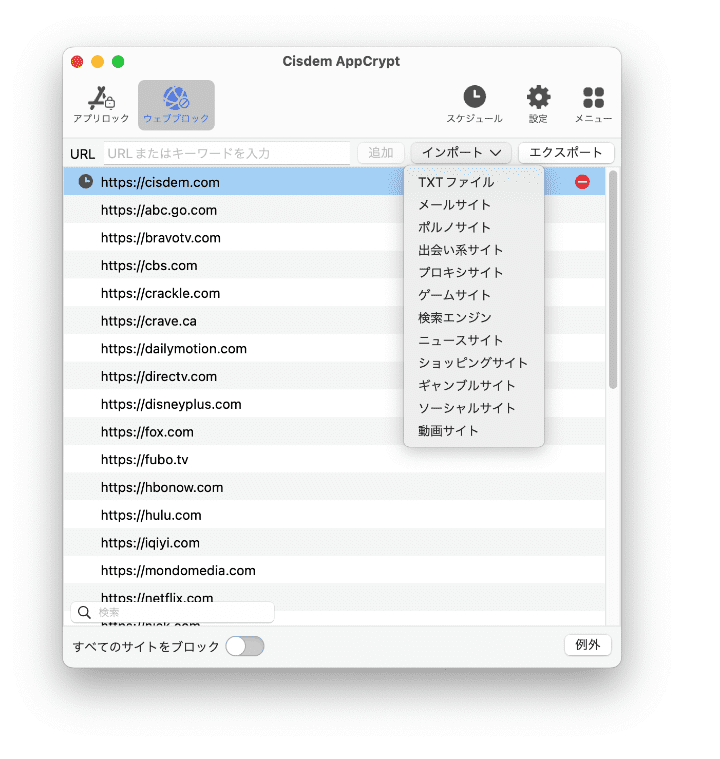720x759 pixels.
Task: Select the https://hbonow.com row
Action: (x=334, y=487)
